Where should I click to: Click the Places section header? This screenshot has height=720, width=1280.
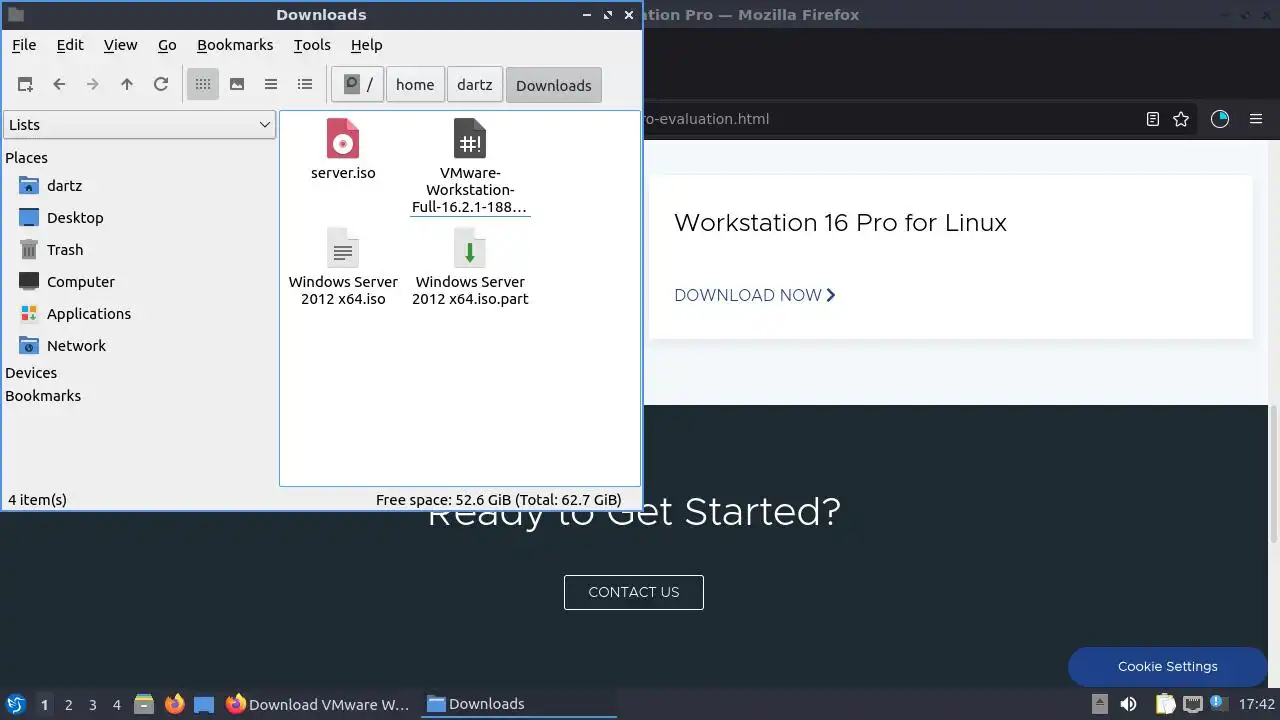click(x=26, y=158)
